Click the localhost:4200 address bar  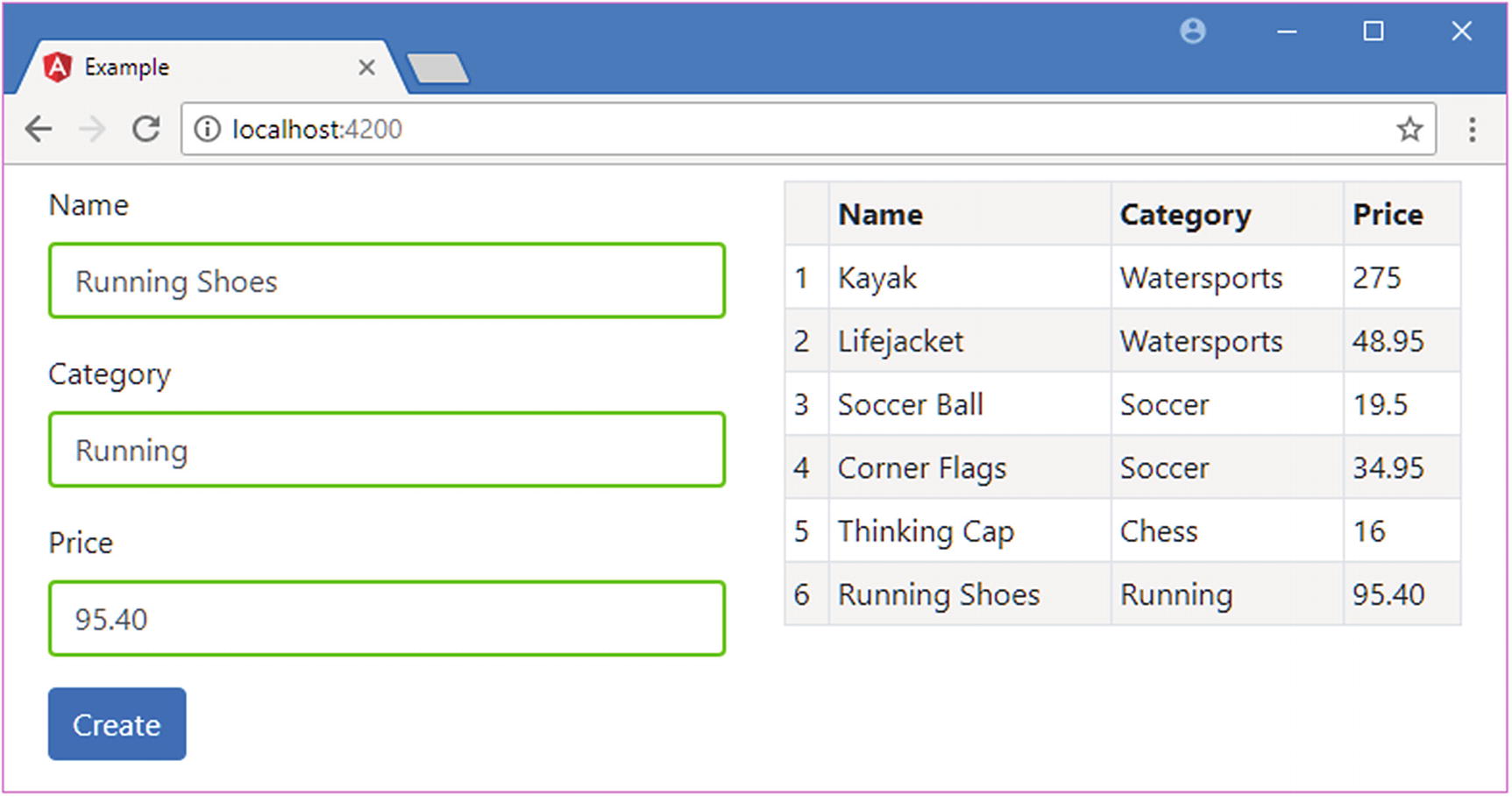(x=789, y=130)
